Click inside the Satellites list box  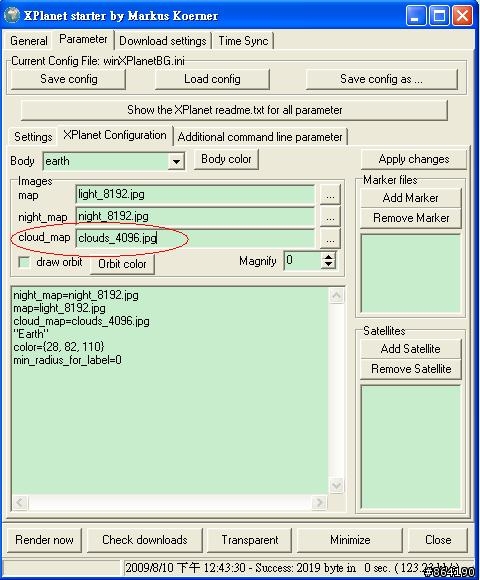410,447
